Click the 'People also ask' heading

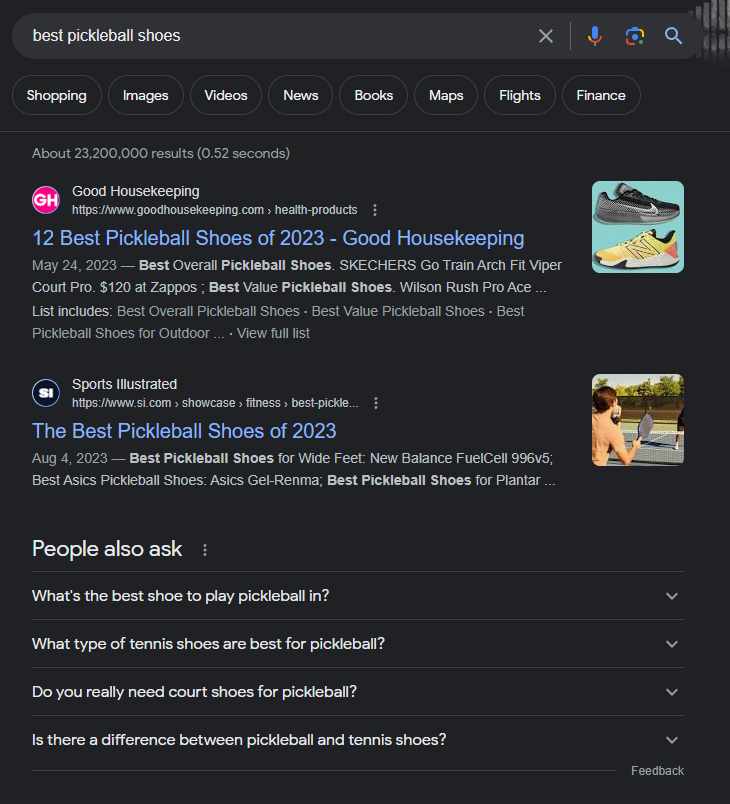click(x=107, y=549)
